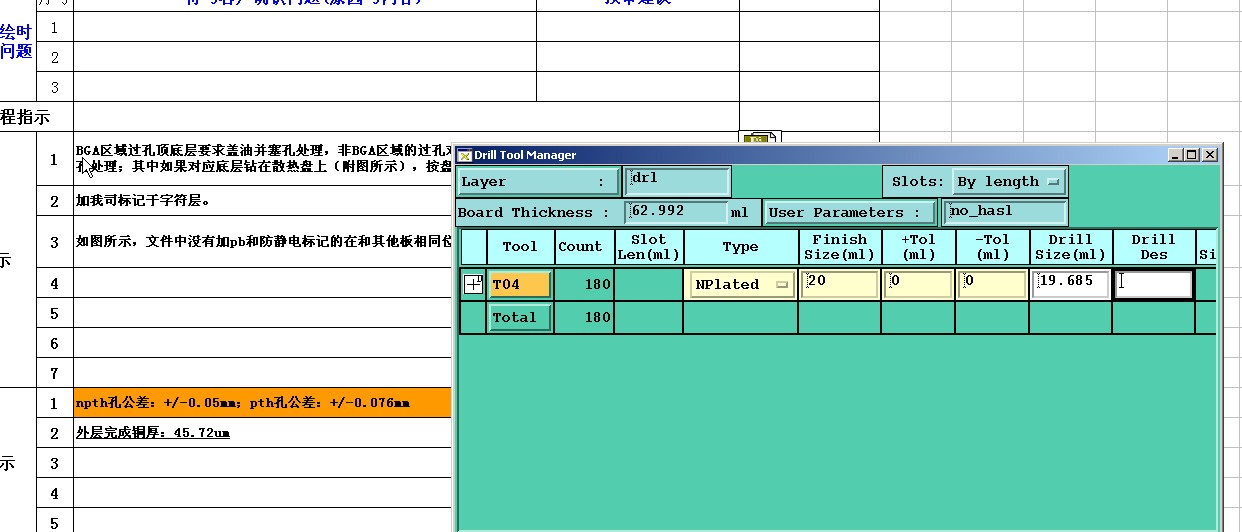The height and width of the screenshot is (532, 1242).
Task: Click the User Parameters button
Action: (850, 212)
